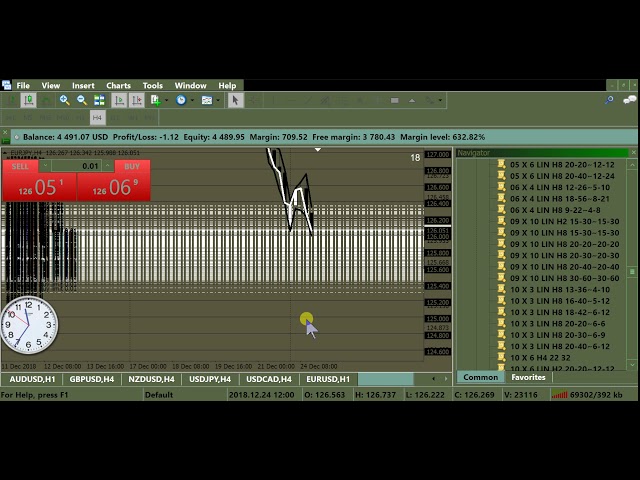Screen dimensions: 640x480
Task: Click the search magnifier icon at top right
Action: click(x=610, y=100)
